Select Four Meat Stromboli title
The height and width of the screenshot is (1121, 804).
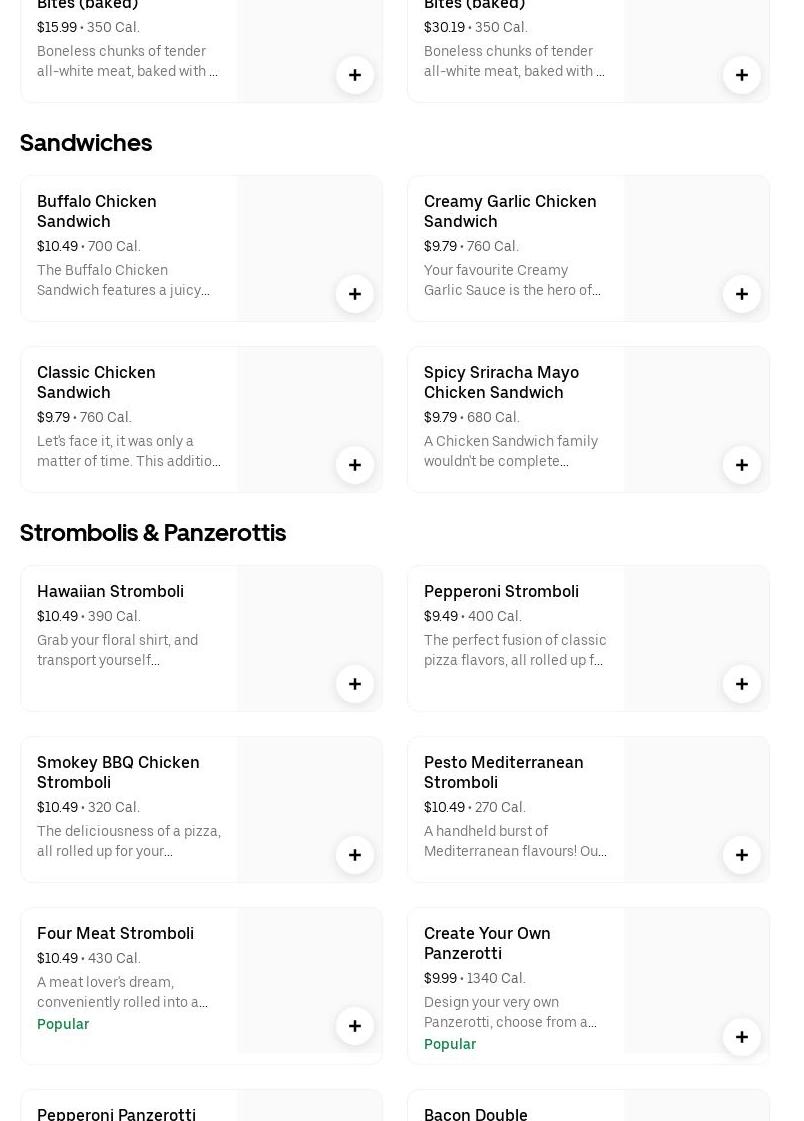115,933
